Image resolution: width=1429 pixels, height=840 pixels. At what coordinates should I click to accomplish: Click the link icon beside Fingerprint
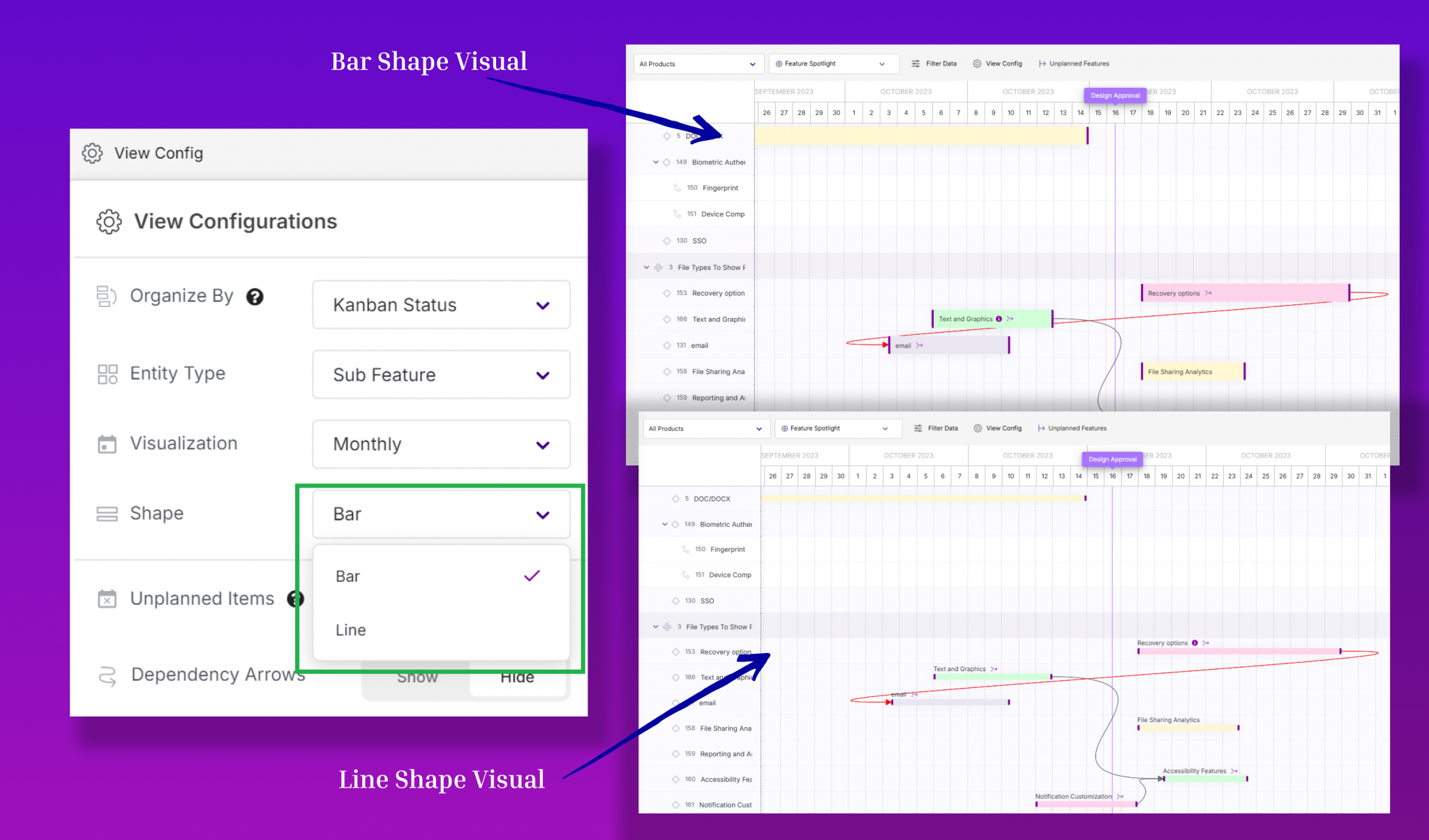(675, 187)
